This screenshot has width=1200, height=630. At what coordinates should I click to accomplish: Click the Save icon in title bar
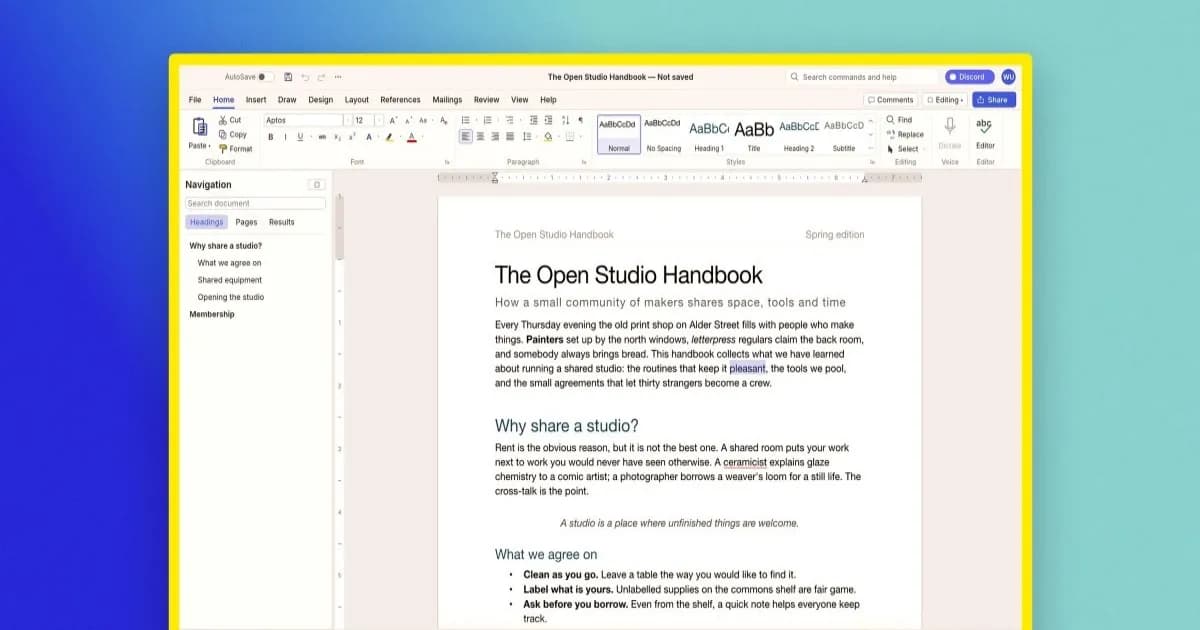288,77
